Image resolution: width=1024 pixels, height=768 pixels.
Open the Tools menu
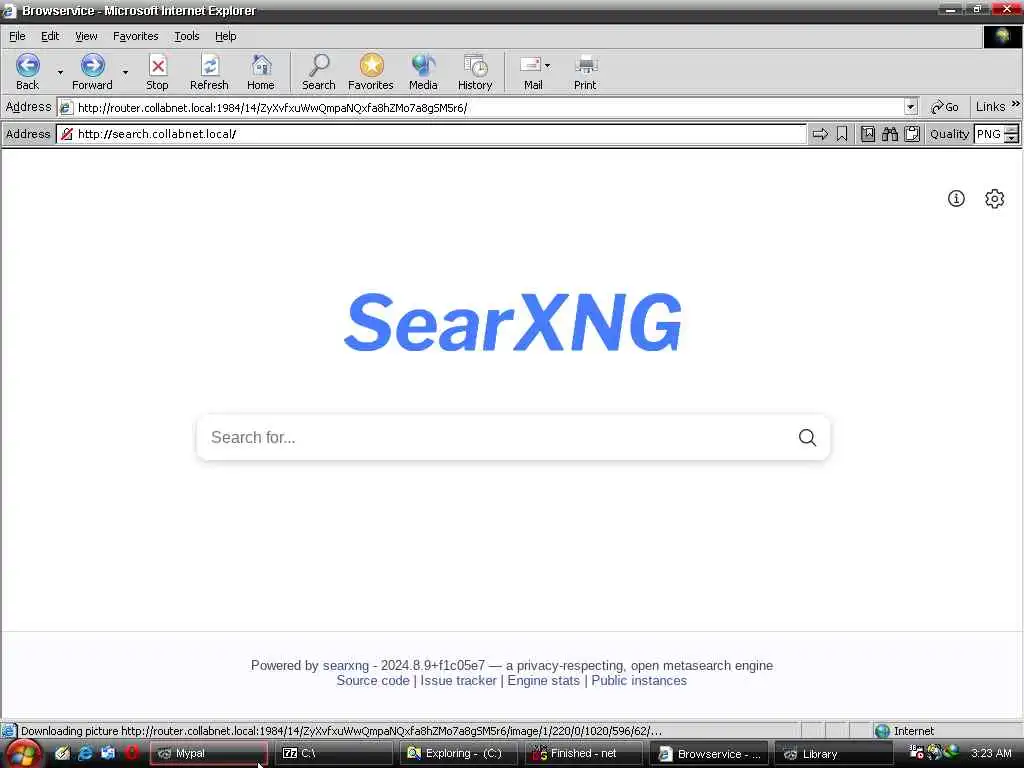click(186, 36)
